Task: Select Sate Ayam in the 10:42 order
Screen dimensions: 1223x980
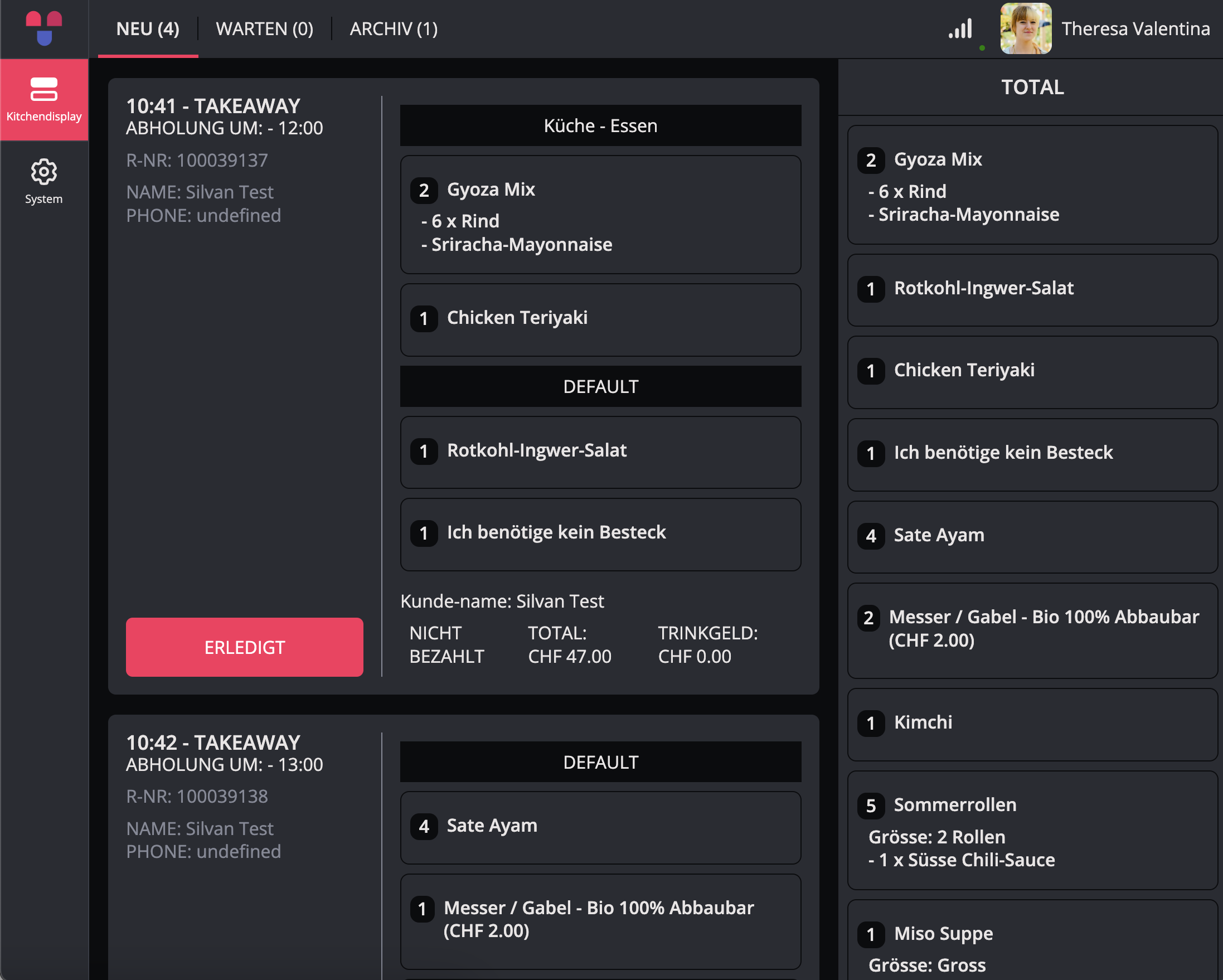Action: [601, 828]
